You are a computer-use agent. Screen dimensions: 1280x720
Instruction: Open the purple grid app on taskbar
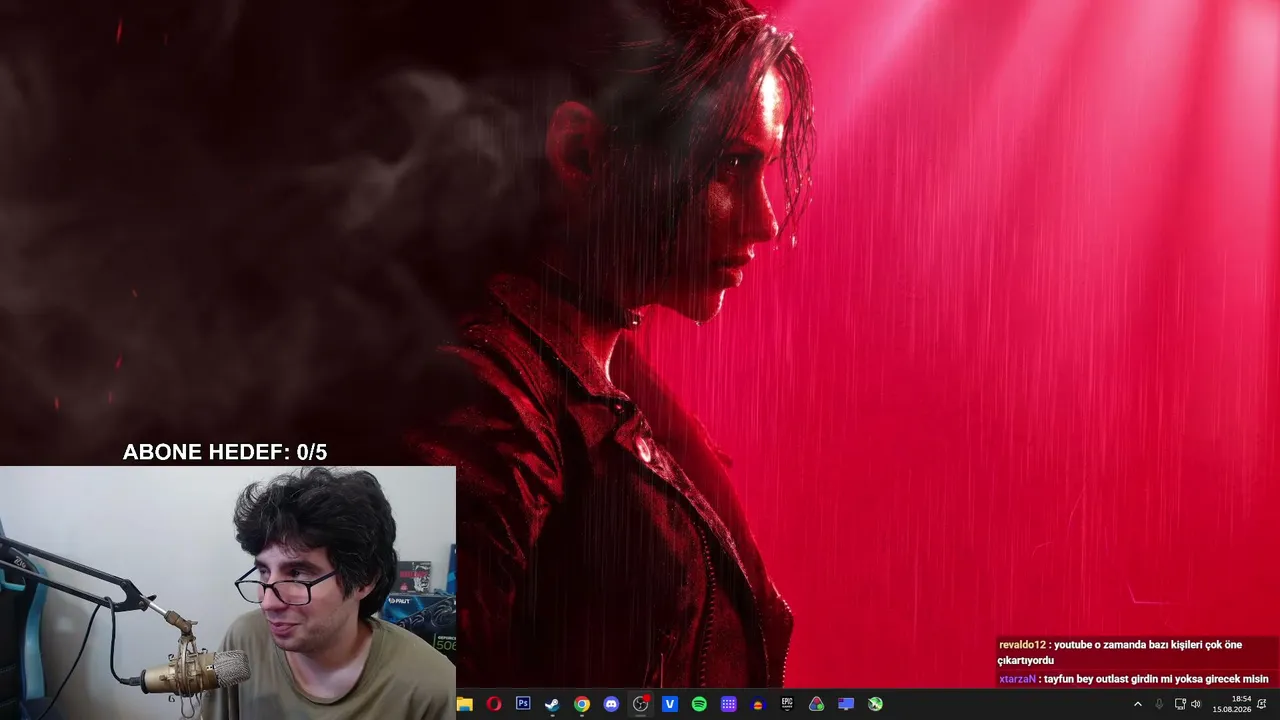click(x=729, y=704)
